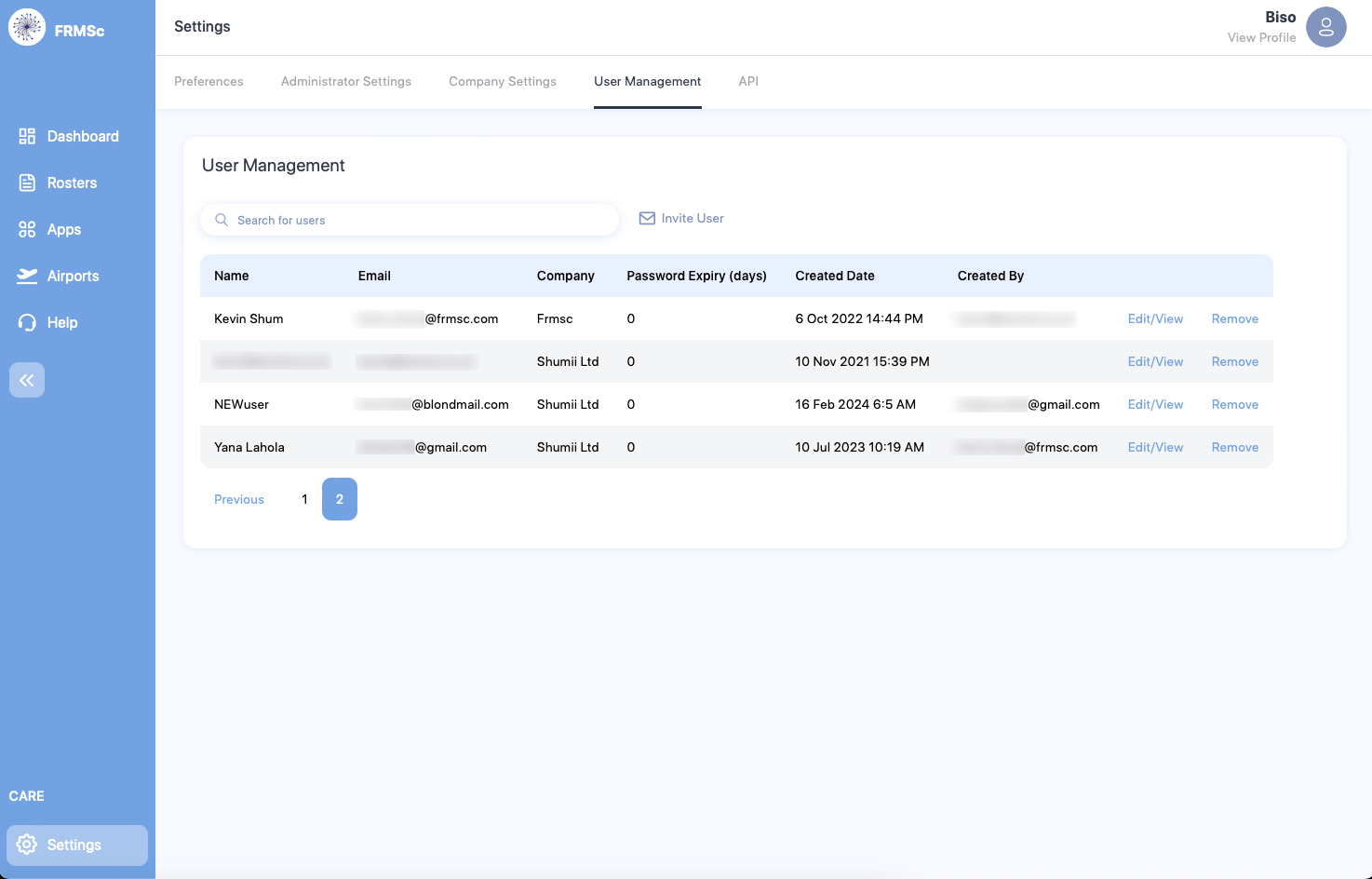Click 10 Jul 2023 10:19 AM date
This screenshot has height=879, width=1372.
click(x=860, y=447)
